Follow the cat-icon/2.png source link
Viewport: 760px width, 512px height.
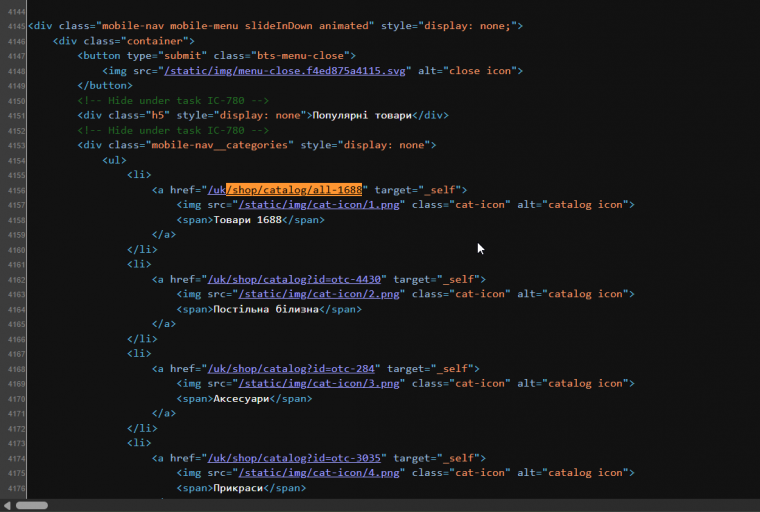(319, 294)
